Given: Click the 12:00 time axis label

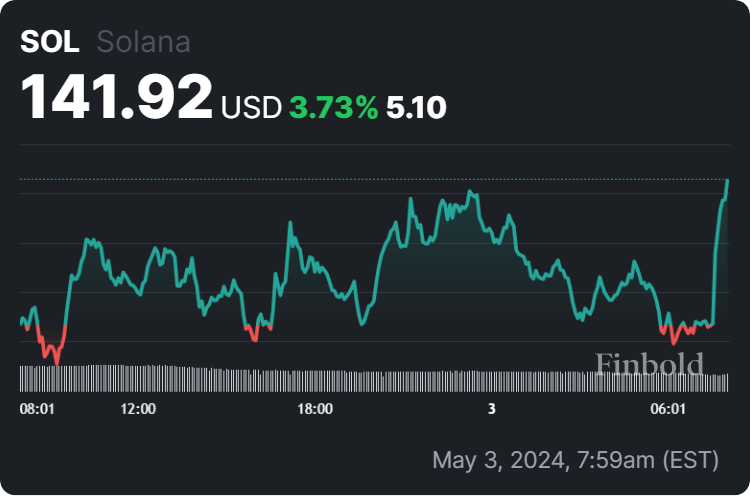Looking at the screenshot, I should point(138,409).
